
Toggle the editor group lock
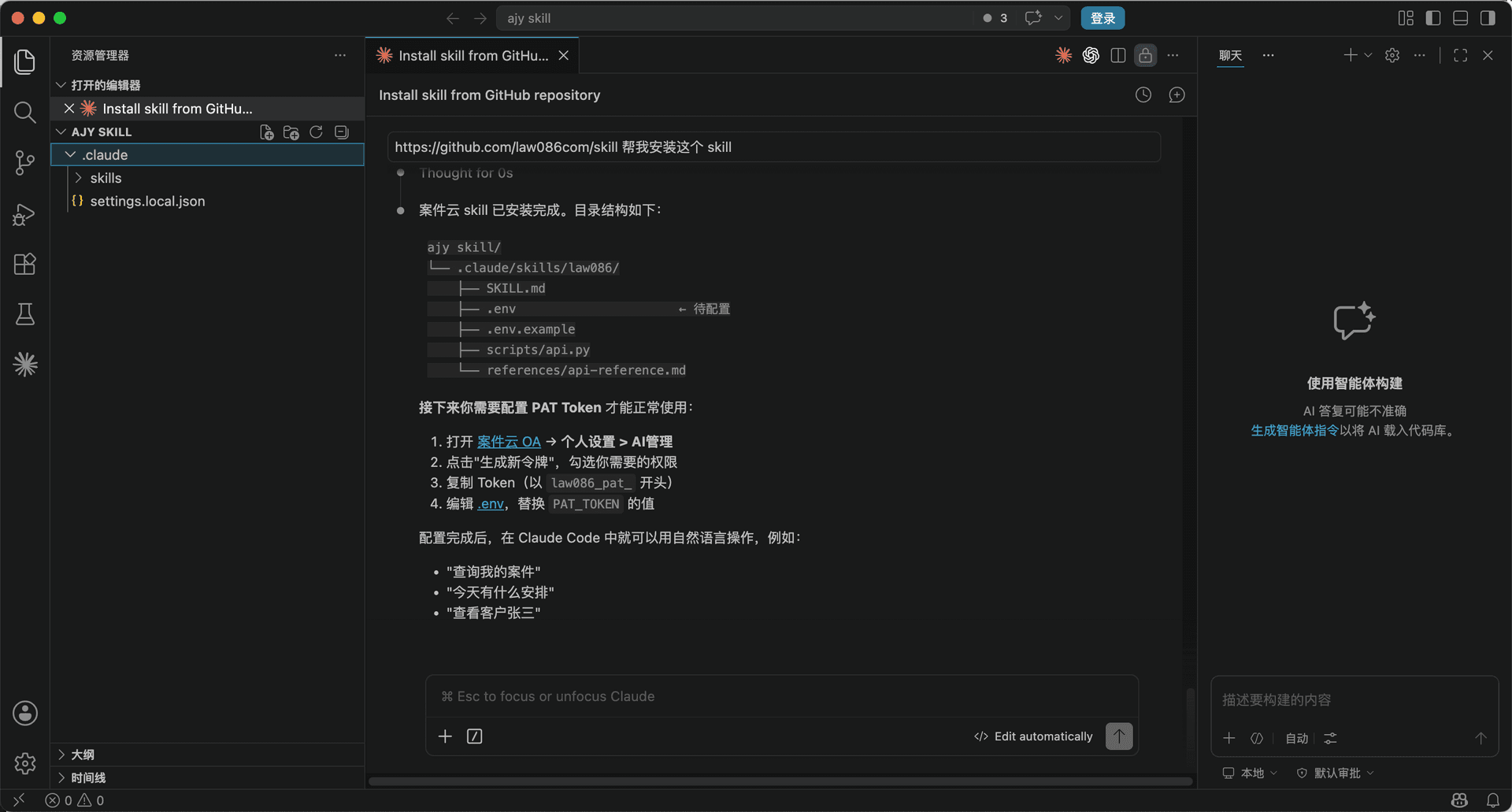(1146, 55)
